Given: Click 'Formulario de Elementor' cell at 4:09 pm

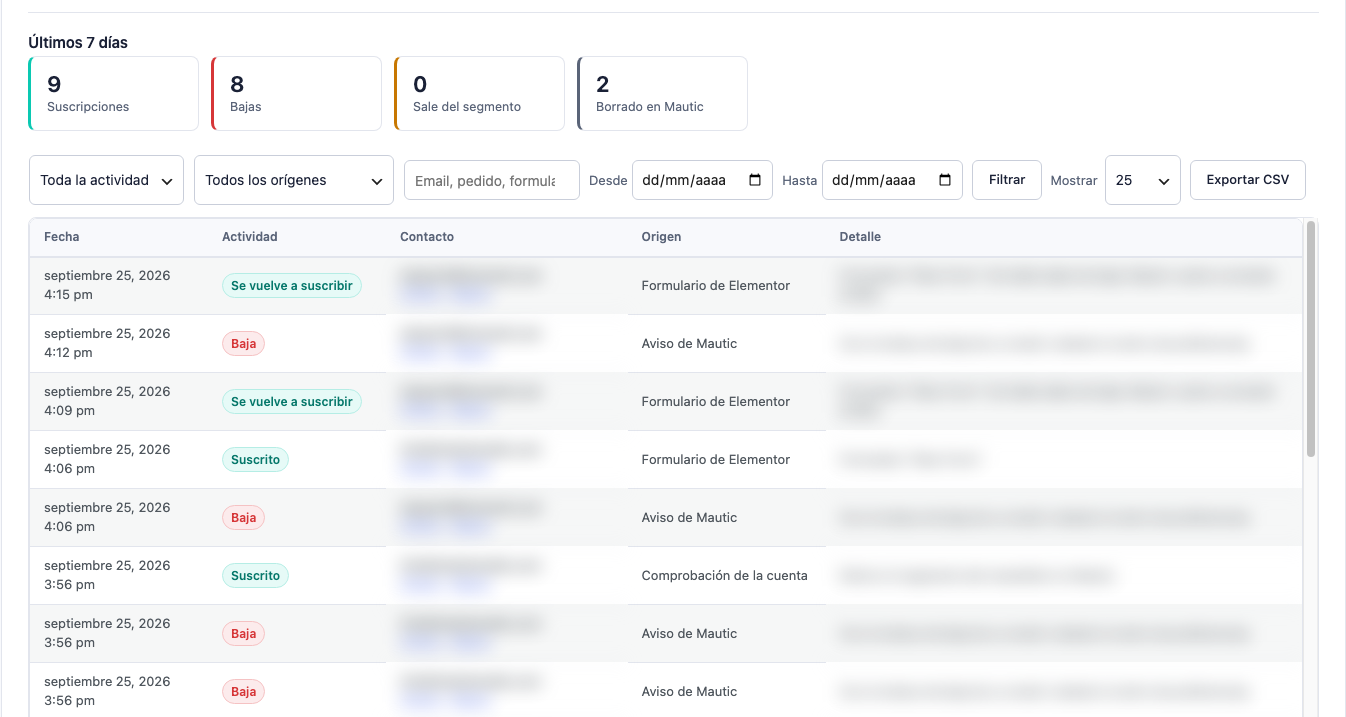Looking at the screenshot, I should [x=716, y=401].
